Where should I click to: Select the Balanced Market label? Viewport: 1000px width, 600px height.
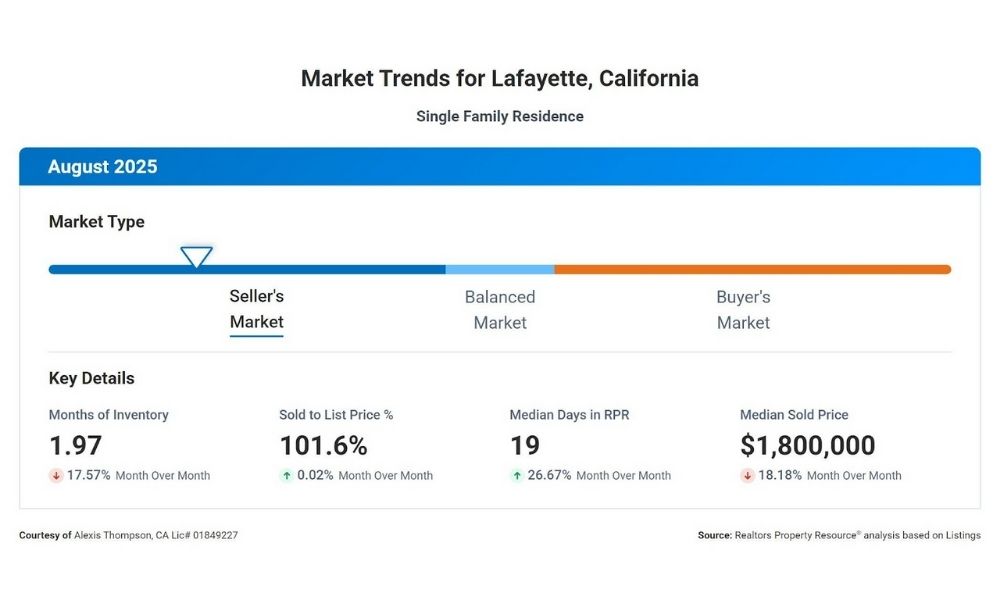500,310
